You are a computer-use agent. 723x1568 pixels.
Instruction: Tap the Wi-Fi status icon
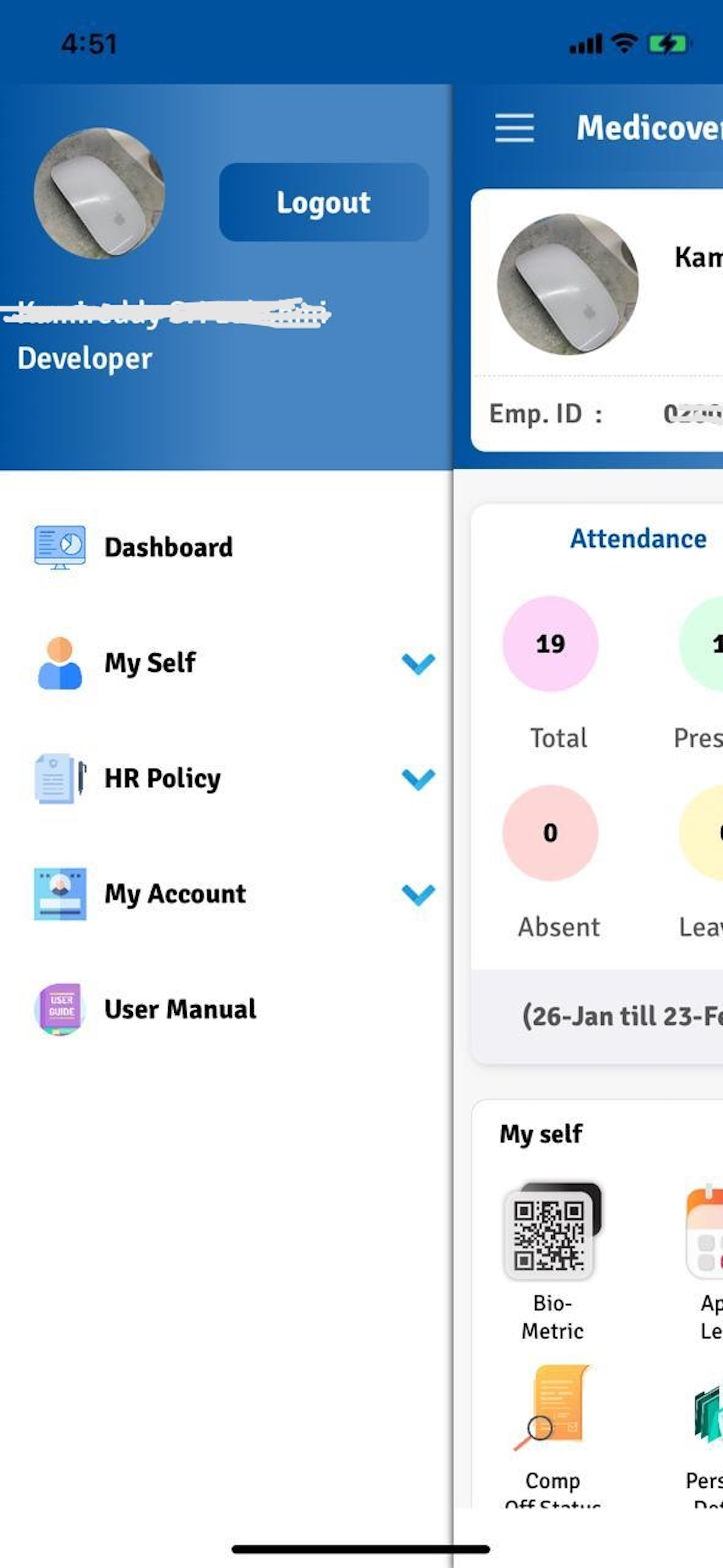[x=624, y=43]
